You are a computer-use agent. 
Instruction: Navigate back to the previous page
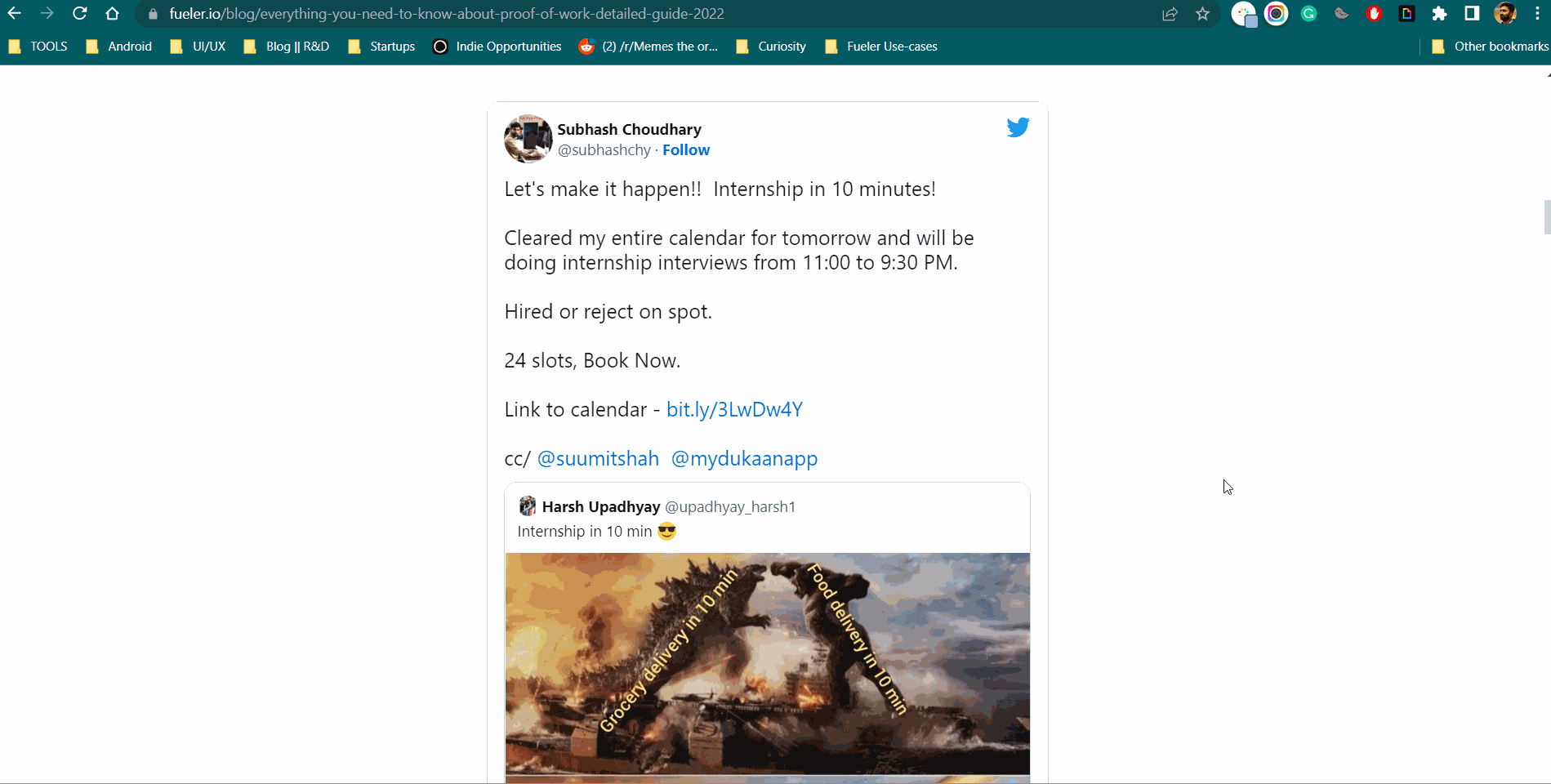(14, 14)
